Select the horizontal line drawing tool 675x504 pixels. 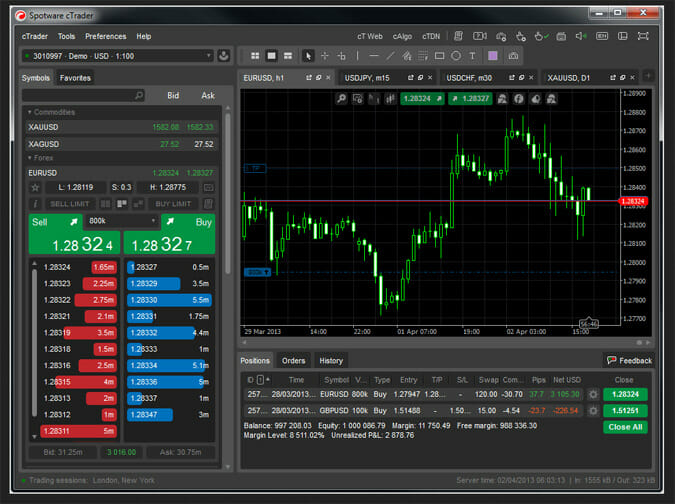pyautogui.click(x=374, y=56)
